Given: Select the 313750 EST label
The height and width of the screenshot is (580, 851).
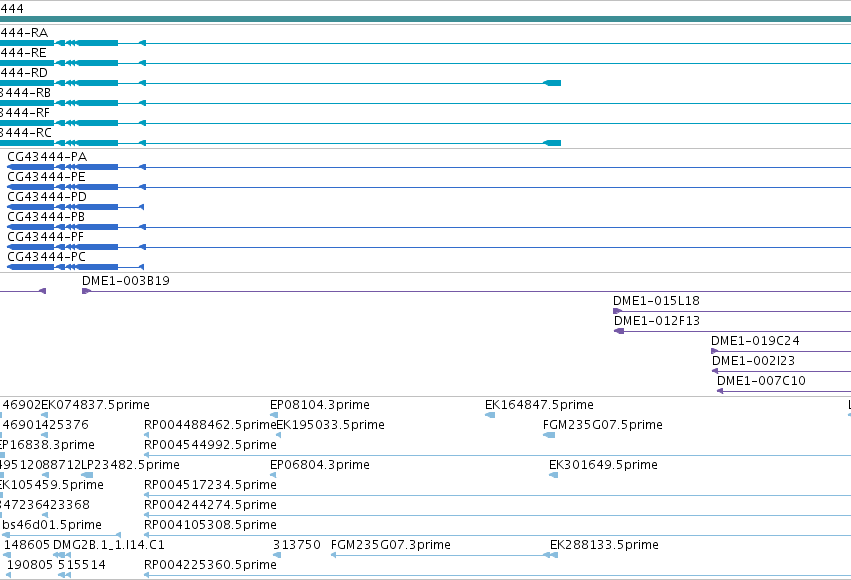Looking at the screenshot, I should point(296,545).
